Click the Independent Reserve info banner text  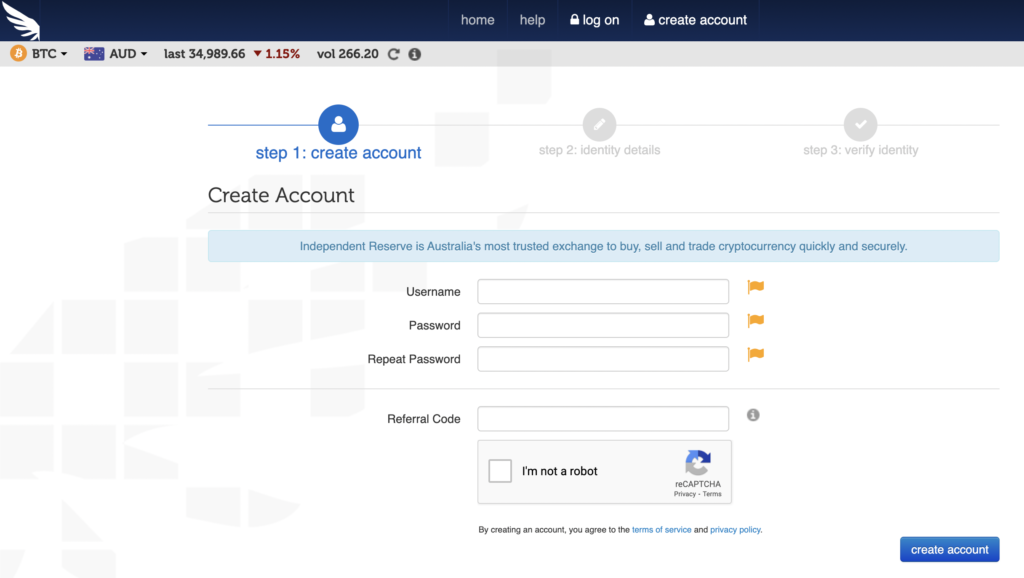click(603, 246)
